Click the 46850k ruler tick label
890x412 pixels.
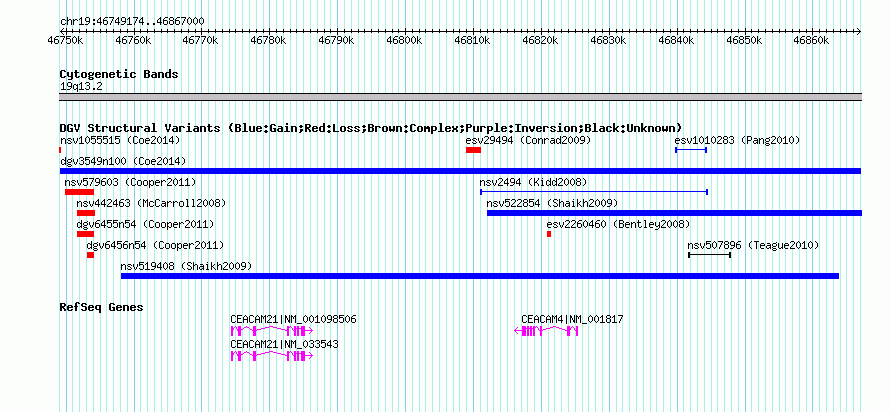745,40
